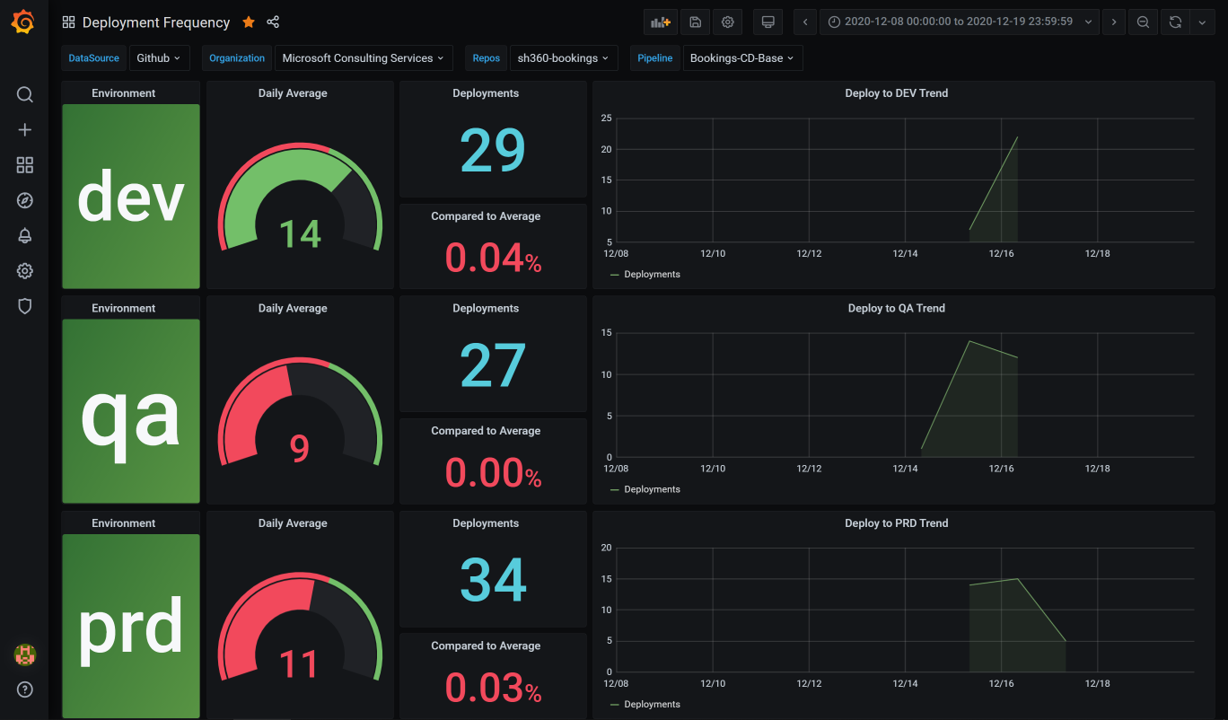Click the Create plus icon in sidebar
1228x720 pixels.
click(x=25, y=130)
